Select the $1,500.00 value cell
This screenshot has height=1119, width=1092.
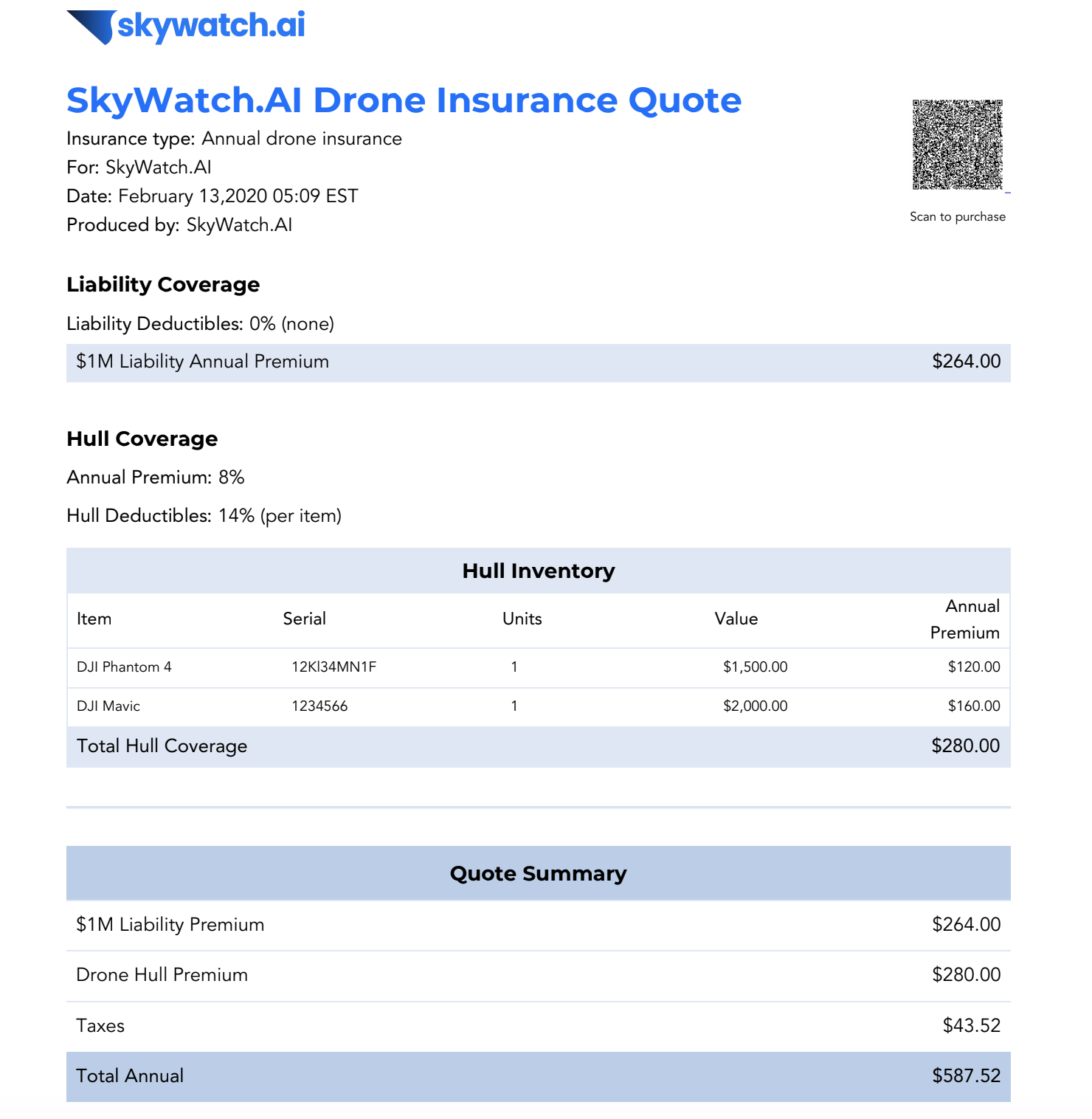[x=756, y=667]
